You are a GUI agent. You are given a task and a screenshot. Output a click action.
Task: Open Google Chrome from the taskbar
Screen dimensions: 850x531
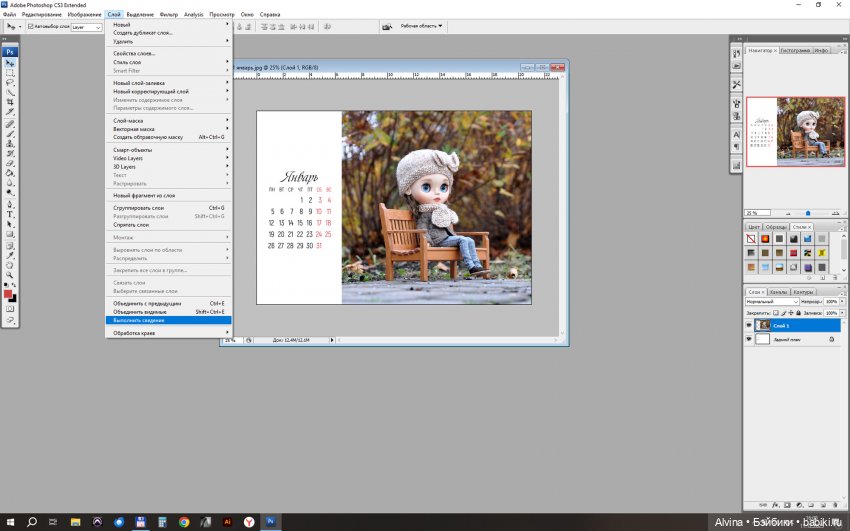click(x=184, y=521)
